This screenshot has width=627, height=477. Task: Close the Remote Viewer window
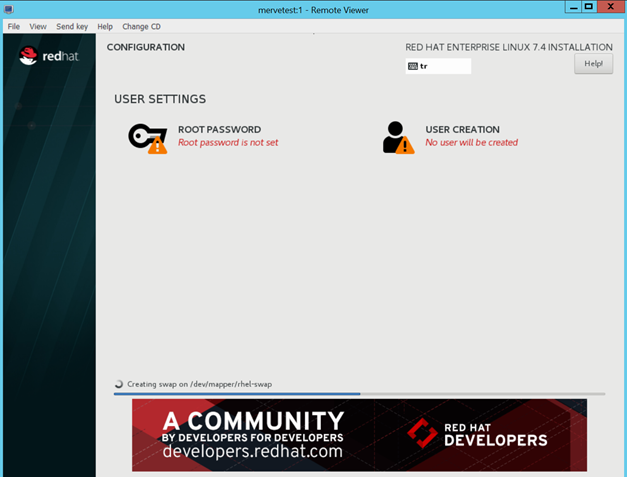coord(611,7)
